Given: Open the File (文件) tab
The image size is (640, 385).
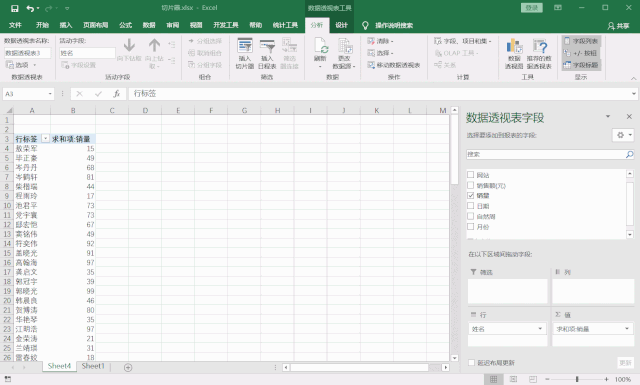Looking at the screenshot, I should click(15, 25).
